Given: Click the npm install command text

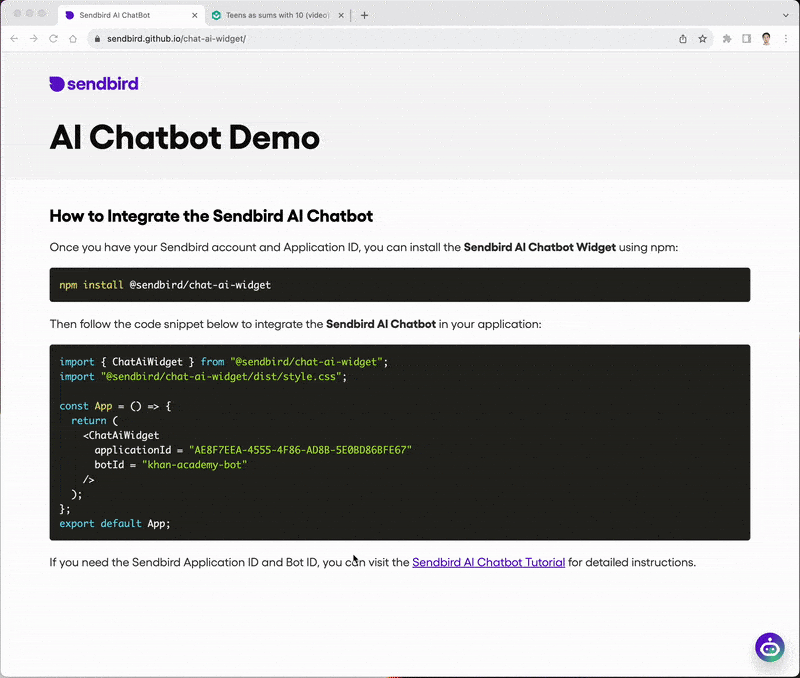Looking at the screenshot, I should (165, 285).
